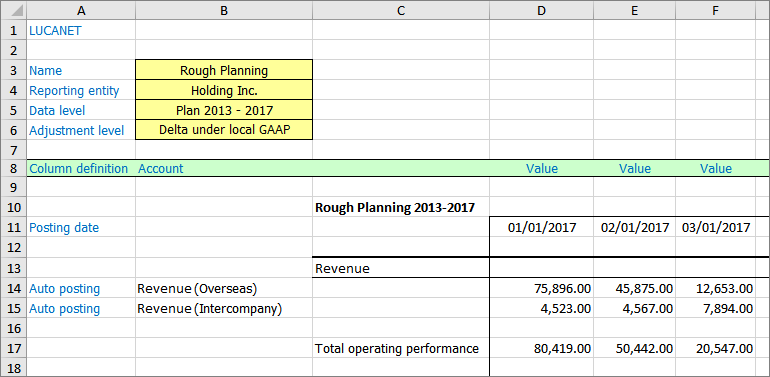The height and width of the screenshot is (377, 770).
Task: Select column F header
Action: 715,10
